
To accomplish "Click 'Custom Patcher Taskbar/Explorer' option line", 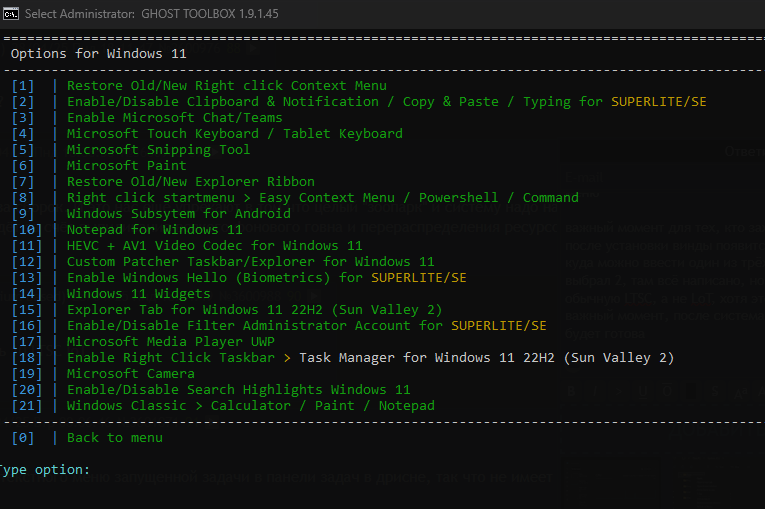I will point(251,262).
